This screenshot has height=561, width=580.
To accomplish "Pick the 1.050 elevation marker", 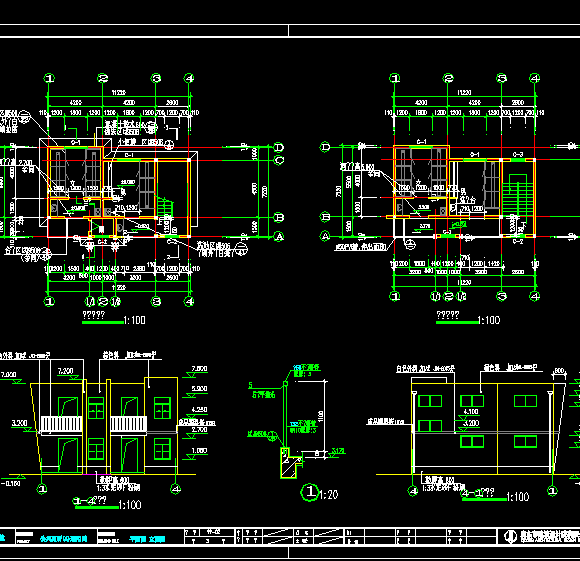I will [x=199, y=450].
